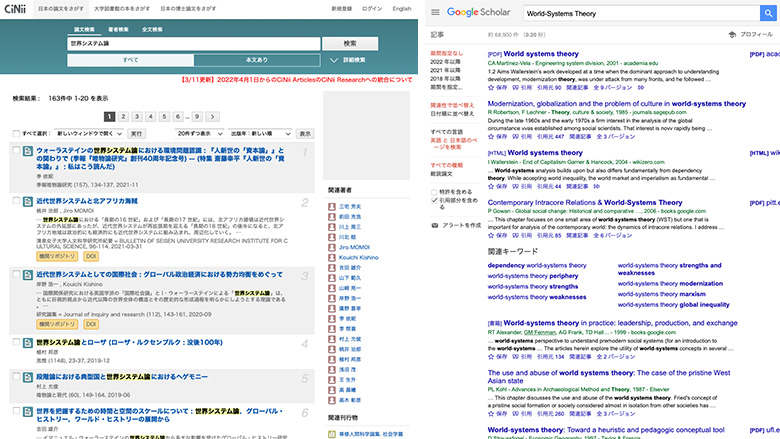The image size is (780, 439).
Task: Save the Contemporary Intracore Relations result
Action: (491, 236)
